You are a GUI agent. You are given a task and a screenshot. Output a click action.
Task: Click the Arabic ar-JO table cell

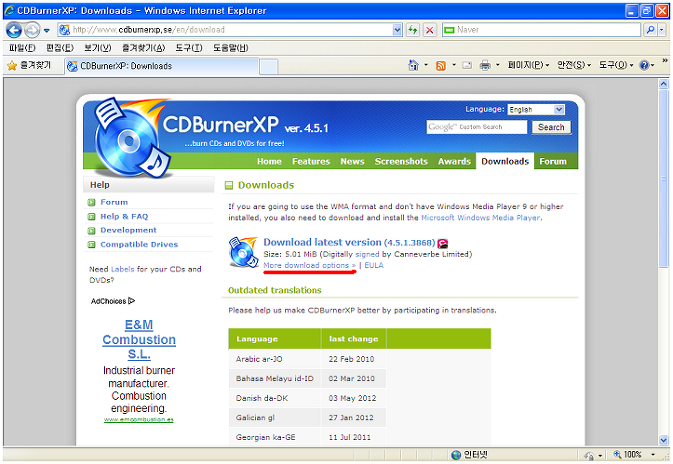click(275, 359)
